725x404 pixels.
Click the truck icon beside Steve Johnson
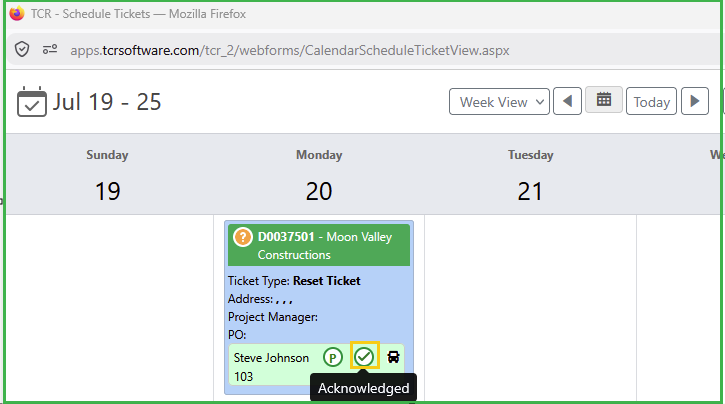(x=393, y=356)
